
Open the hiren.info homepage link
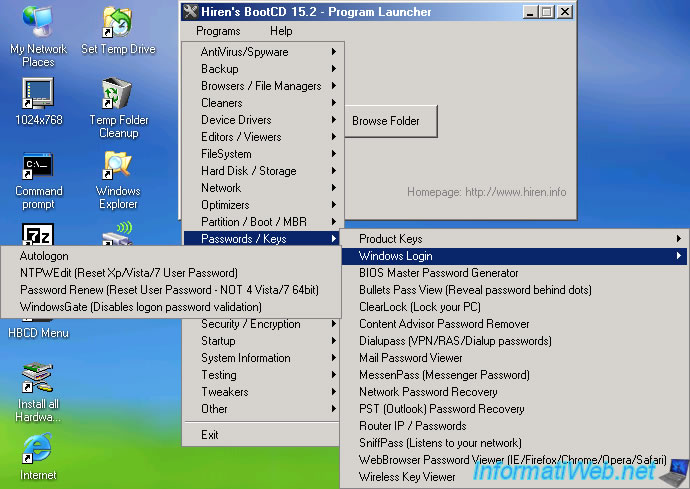pyautogui.click(x=486, y=192)
